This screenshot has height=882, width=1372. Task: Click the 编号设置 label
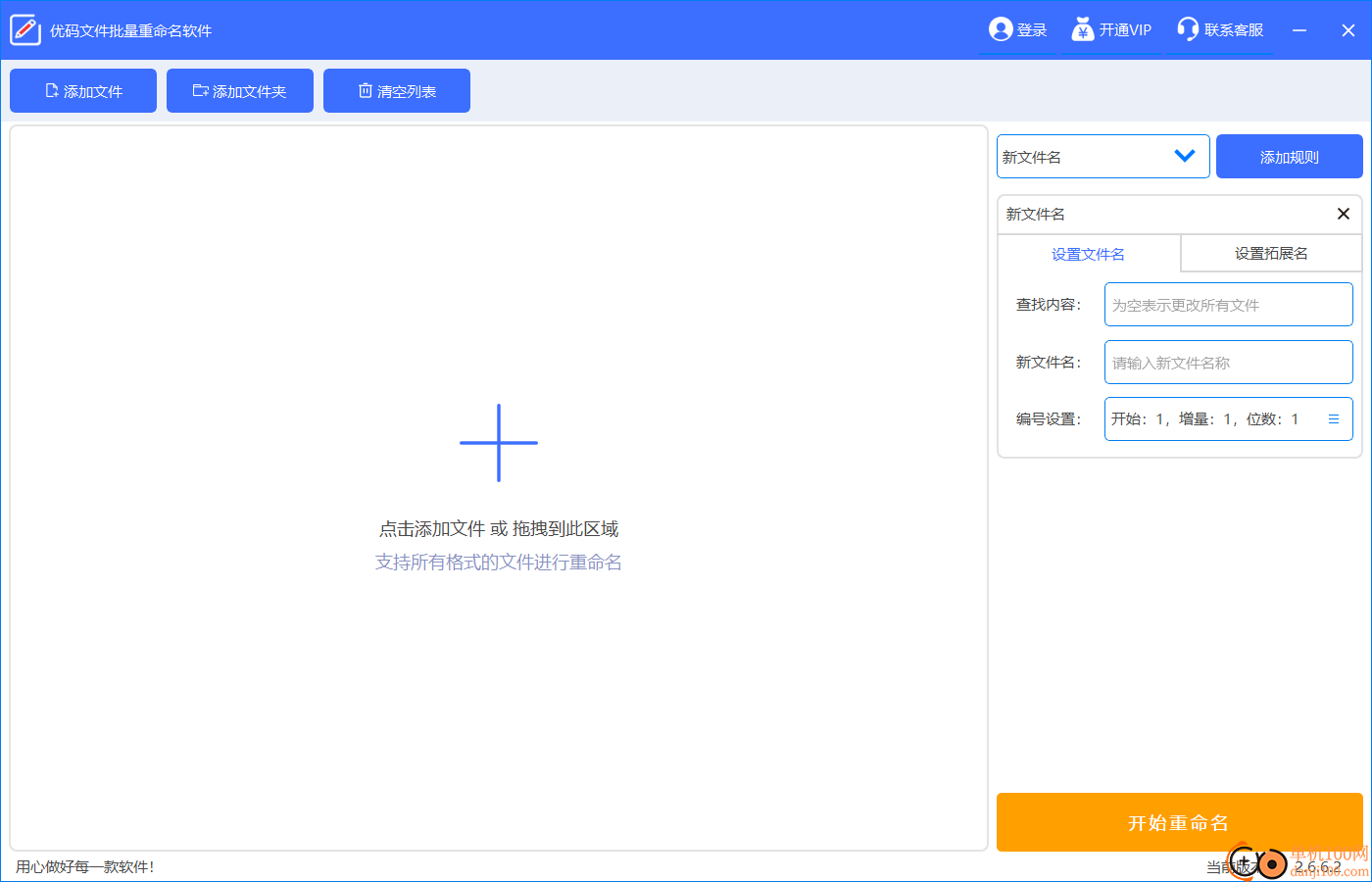[1049, 419]
